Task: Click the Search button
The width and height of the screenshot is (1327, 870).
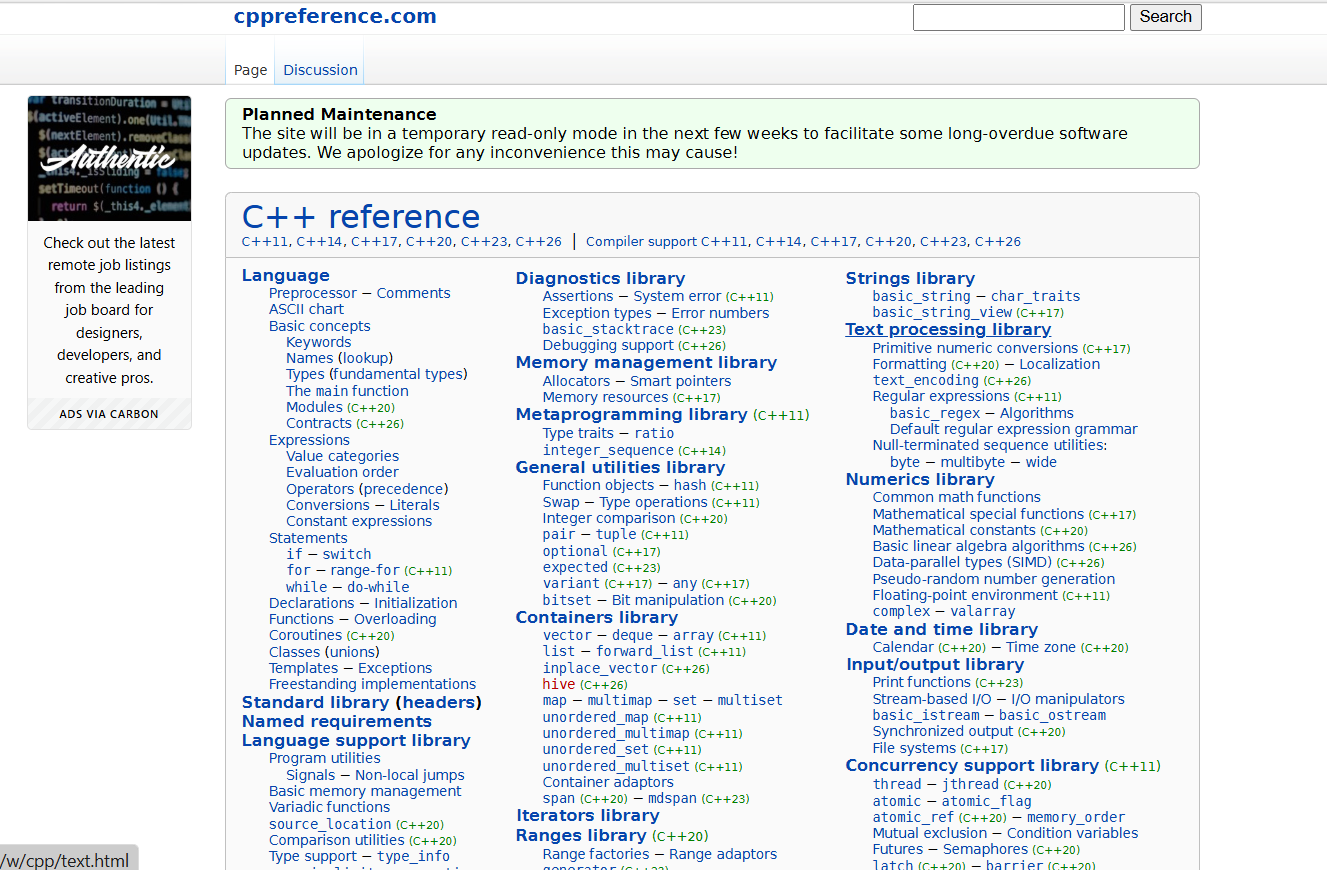Action: click(1166, 17)
